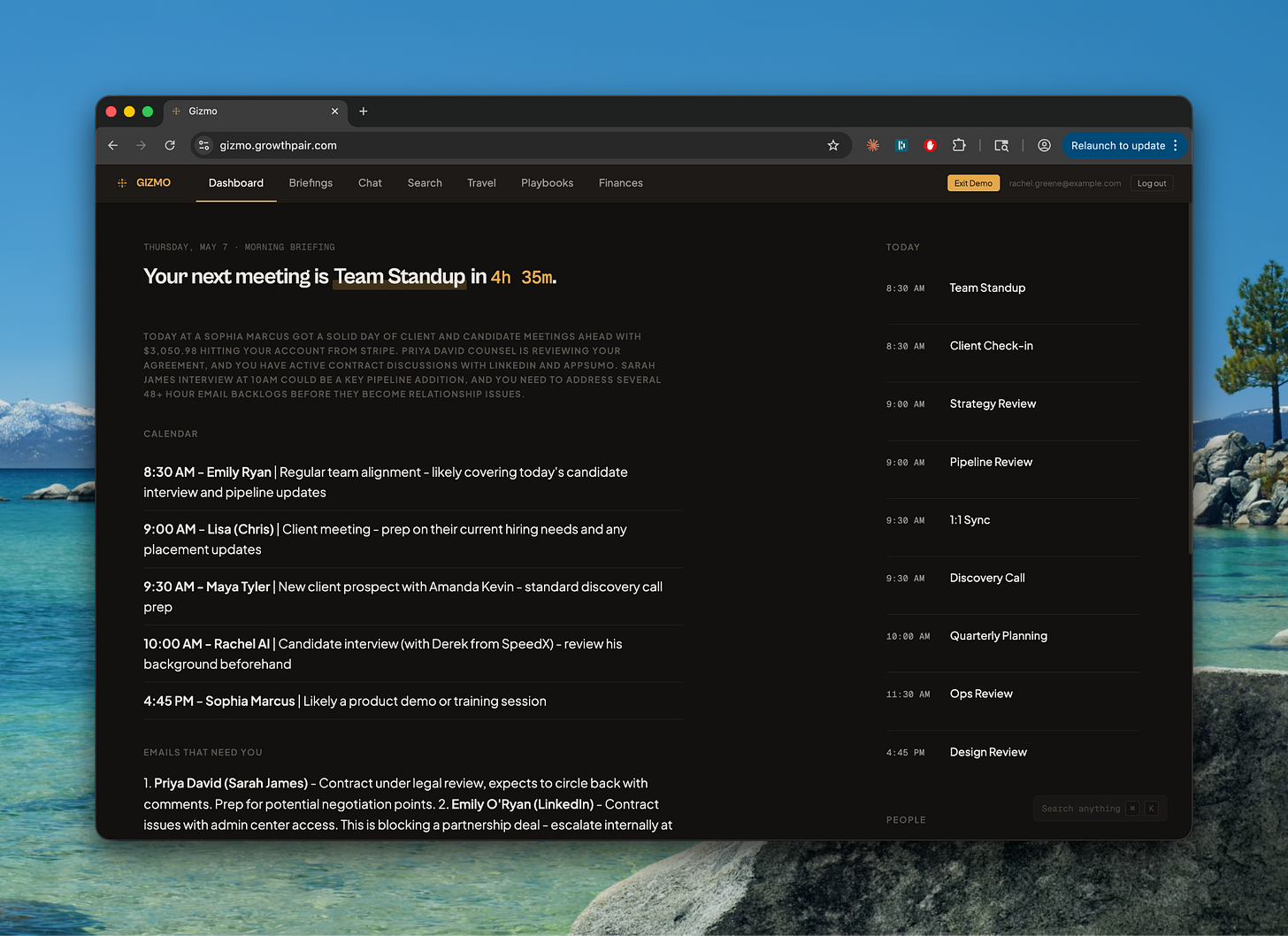Click the 10:00 AM Rachel AI calendar entry

pos(413,654)
